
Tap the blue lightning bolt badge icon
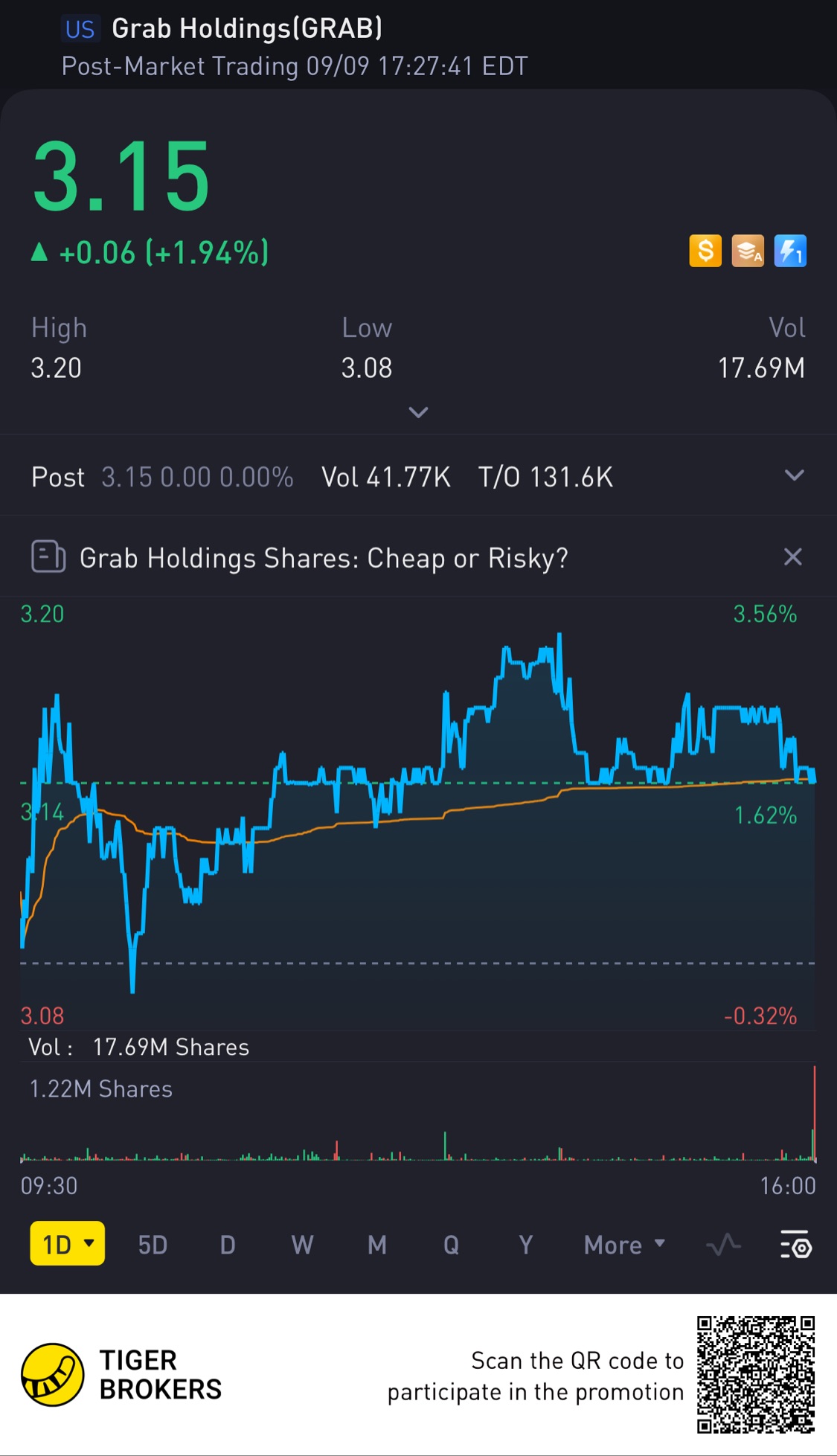click(790, 251)
